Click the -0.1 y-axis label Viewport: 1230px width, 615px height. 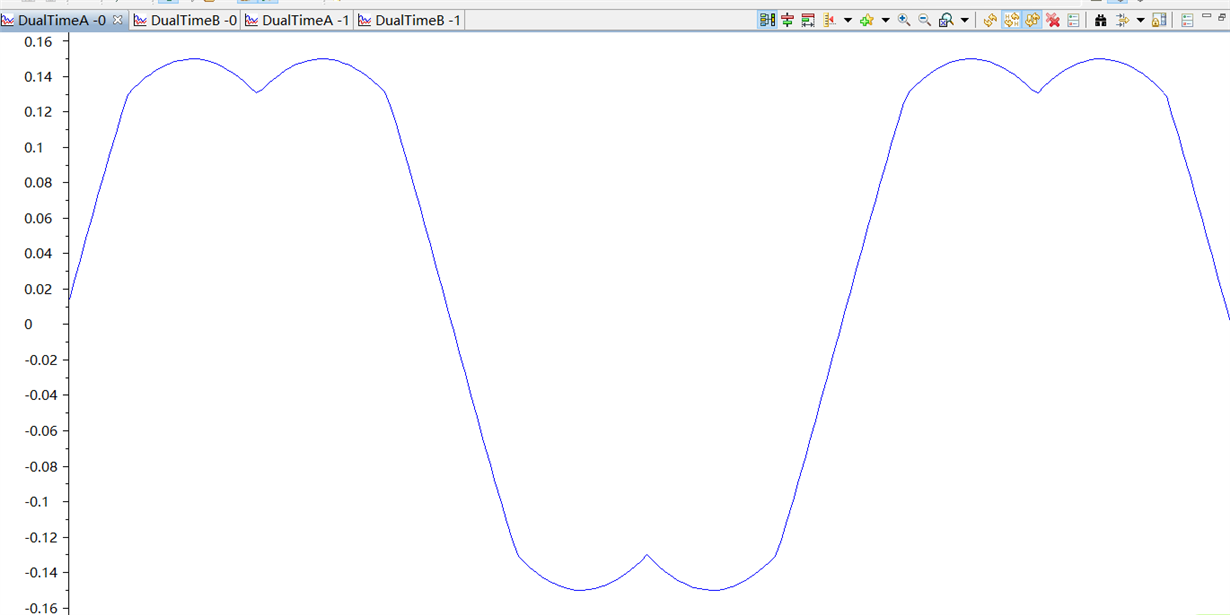point(37,502)
